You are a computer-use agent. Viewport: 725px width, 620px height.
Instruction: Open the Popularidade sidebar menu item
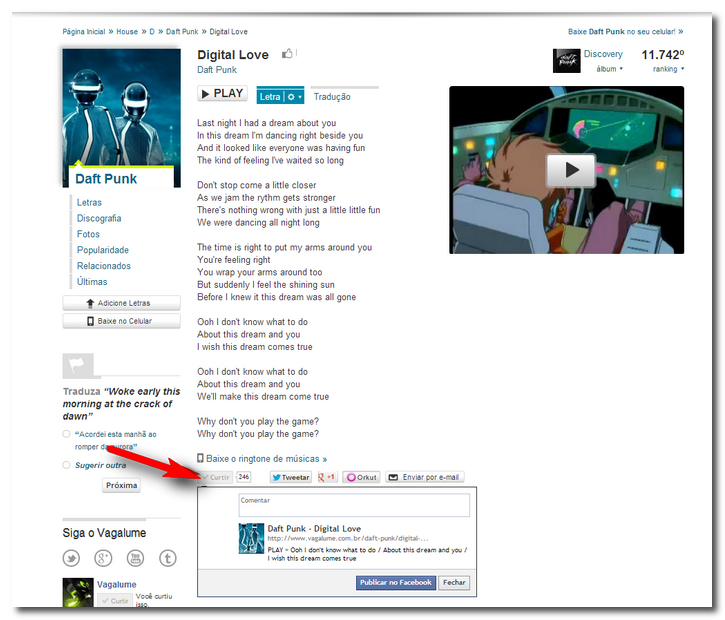pyautogui.click(x=103, y=250)
